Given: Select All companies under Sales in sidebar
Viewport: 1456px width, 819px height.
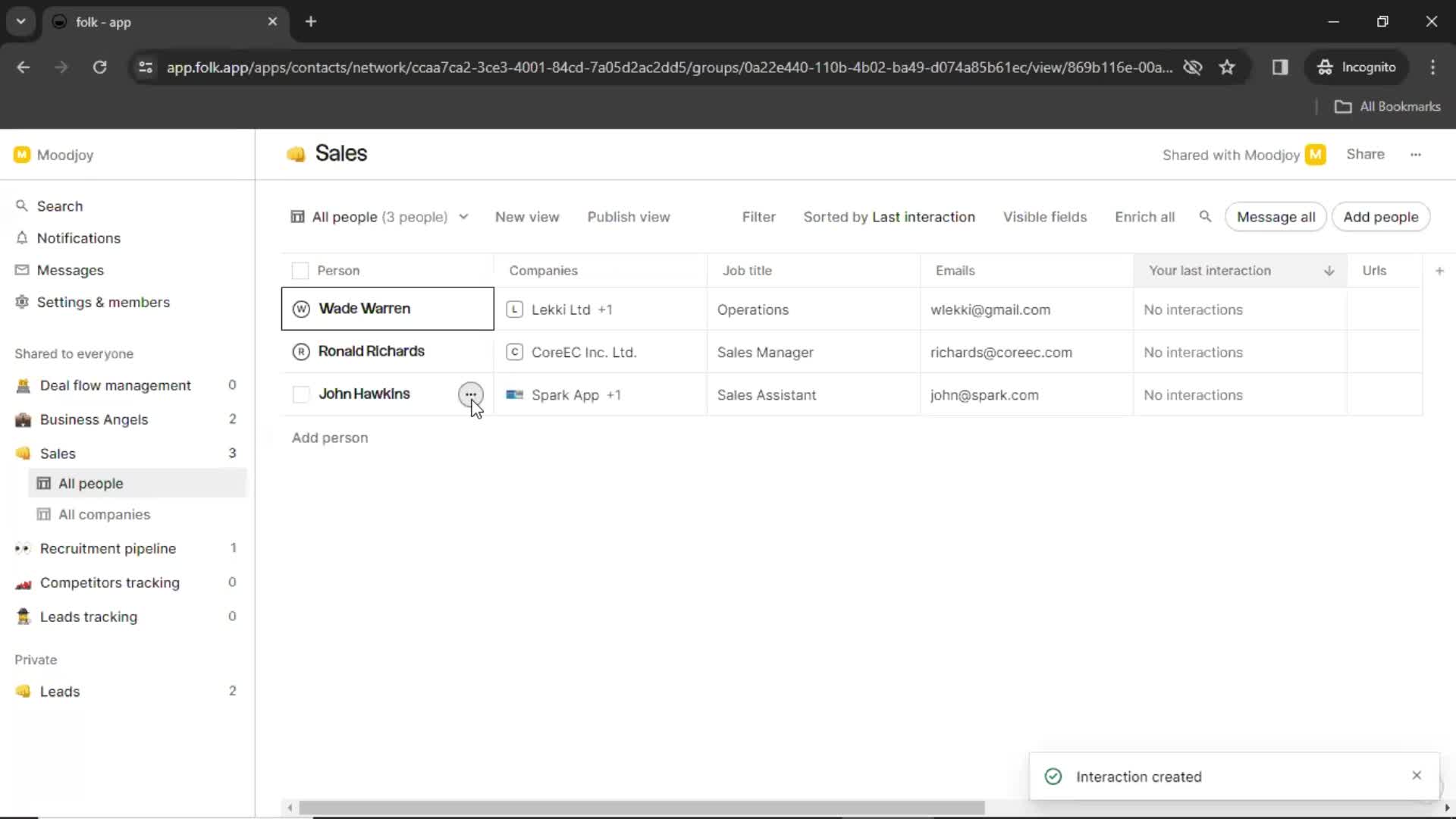Looking at the screenshot, I should pyautogui.click(x=104, y=514).
